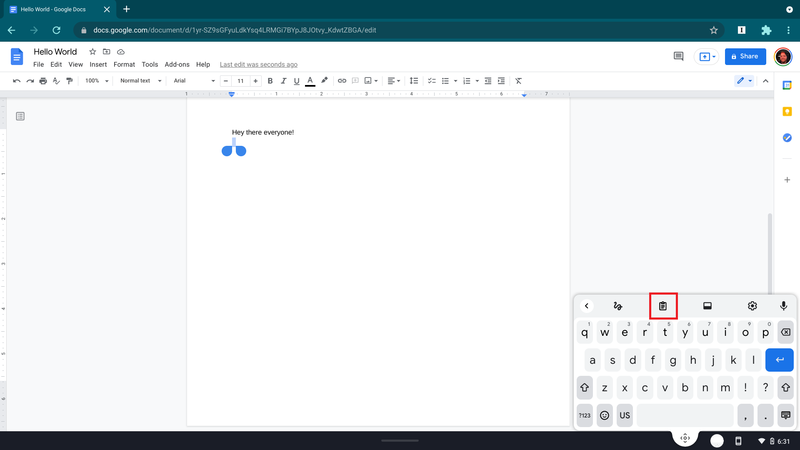Open Google Calendar side panel
Image resolution: width=800 pixels, height=450 pixels.
click(787, 85)
